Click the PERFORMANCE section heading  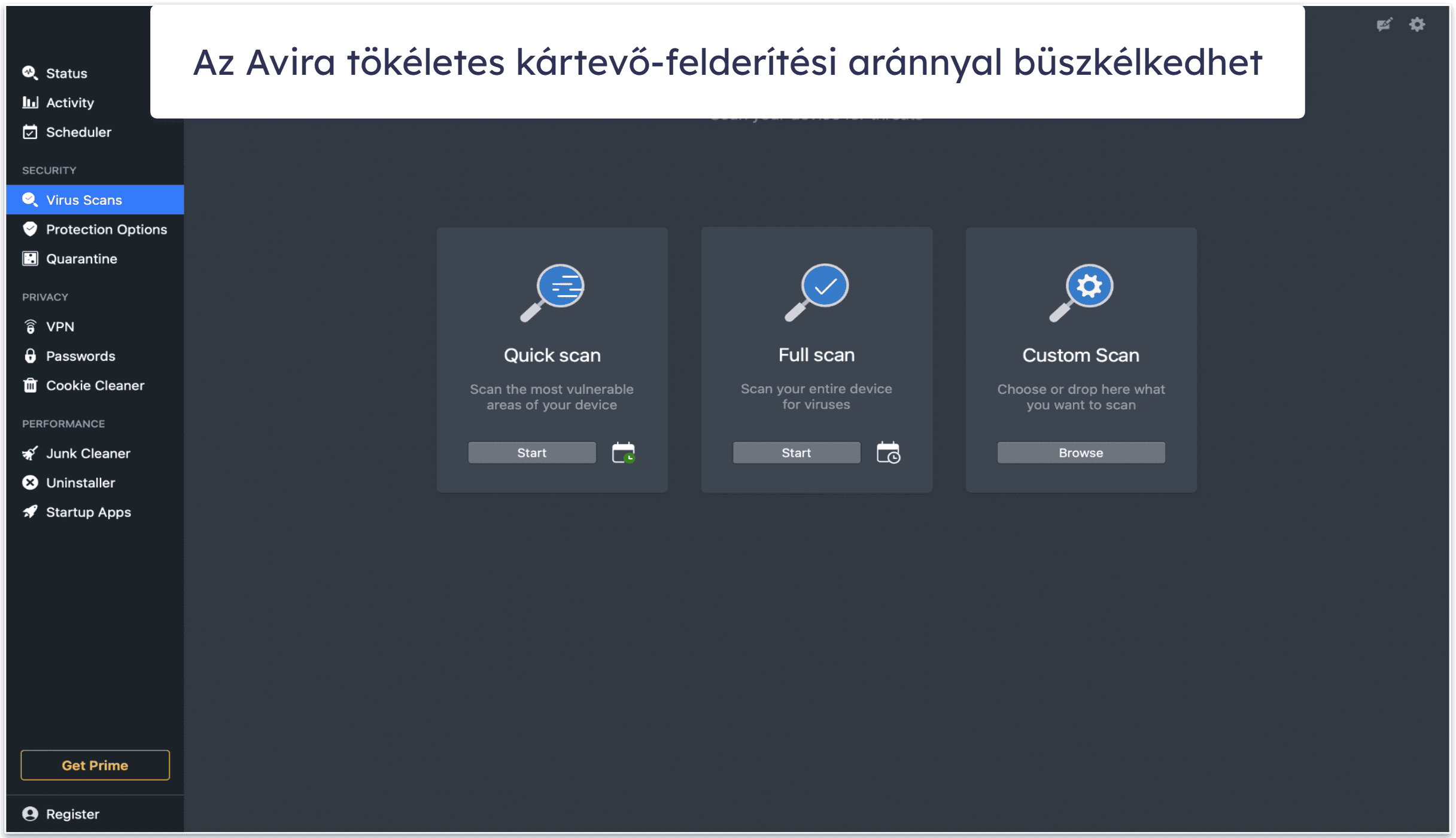63,423
